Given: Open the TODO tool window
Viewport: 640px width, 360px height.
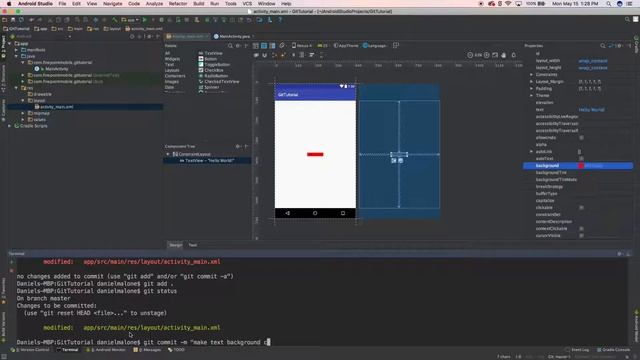Looking at the screenshot, I should coord(176,350).
